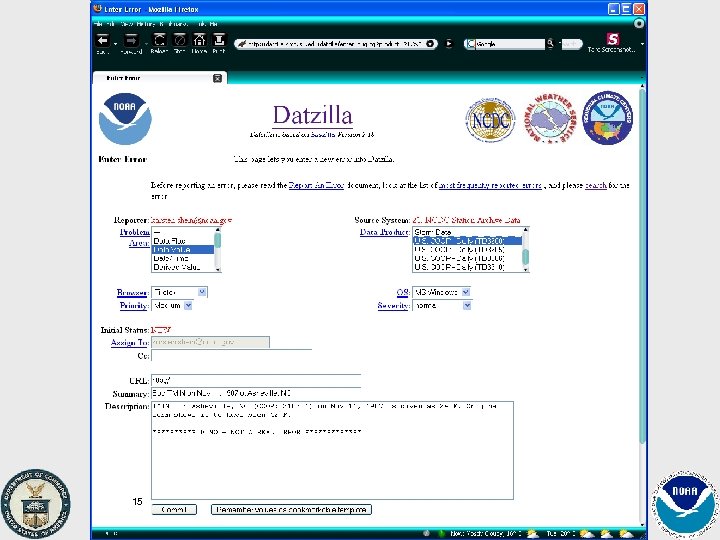Go to the Home page icon
Image resolution: width=720 pixels, height=540 pixels.
[x=199, y=40]
